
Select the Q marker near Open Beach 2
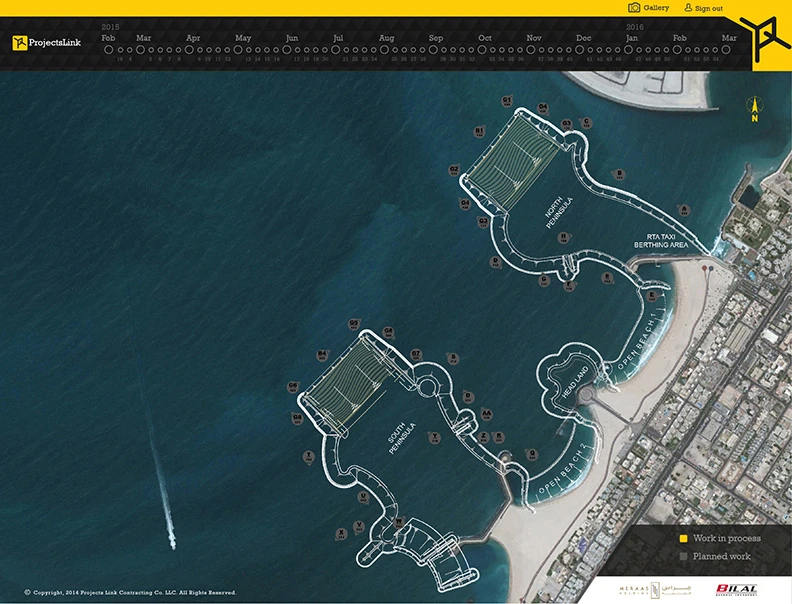(532, 454)
